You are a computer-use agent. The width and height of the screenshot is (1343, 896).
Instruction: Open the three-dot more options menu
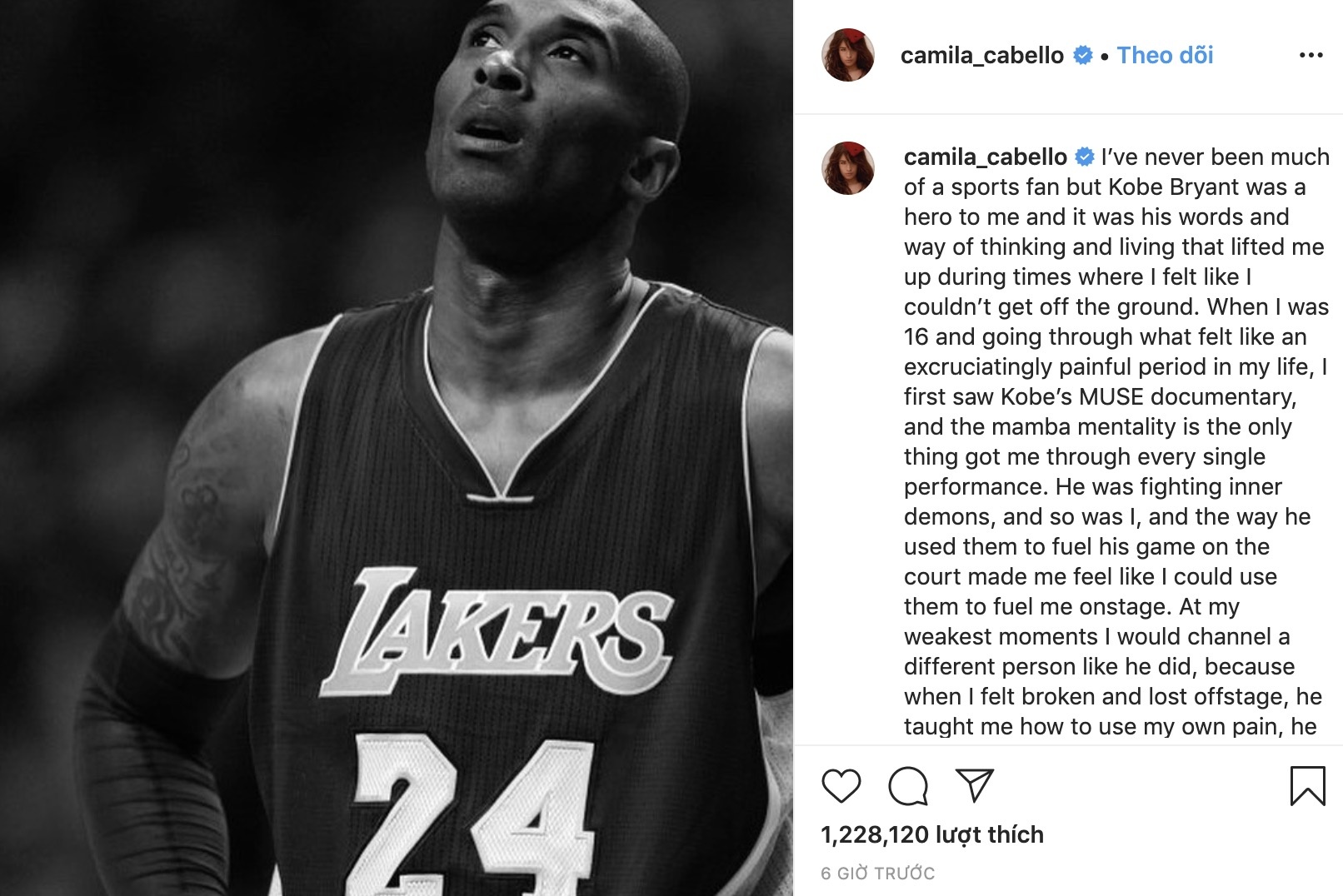pyautogui.click(x=1311, y=55)
